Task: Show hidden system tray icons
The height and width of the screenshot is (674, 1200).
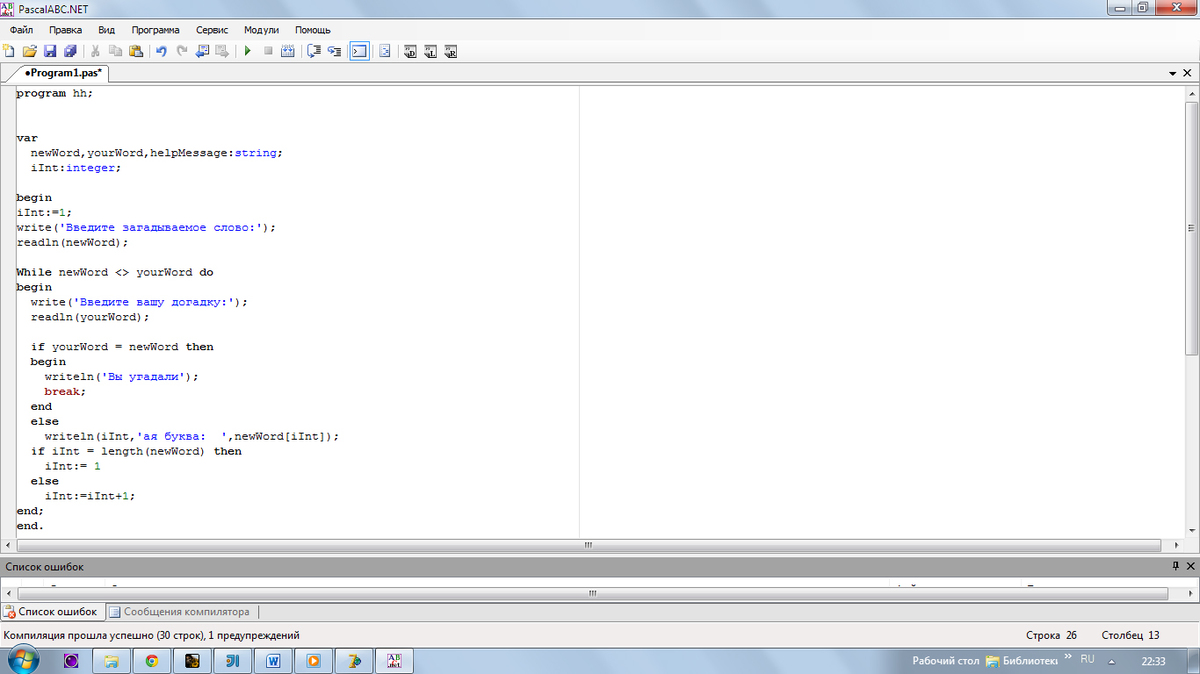Action: [1111, 661]
